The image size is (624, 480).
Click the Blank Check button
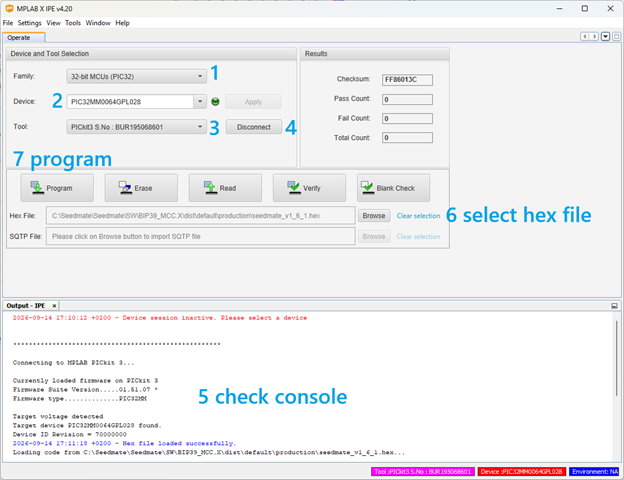[393, 188]
